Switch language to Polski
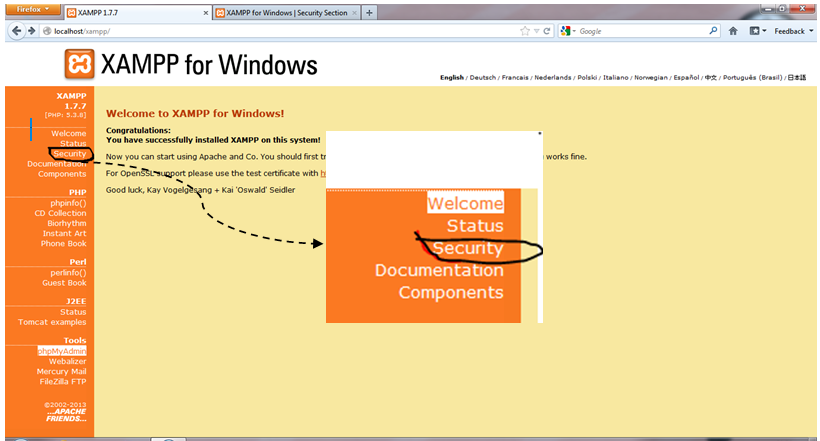This screenshot has height=441, width=820. pos(587,77)
